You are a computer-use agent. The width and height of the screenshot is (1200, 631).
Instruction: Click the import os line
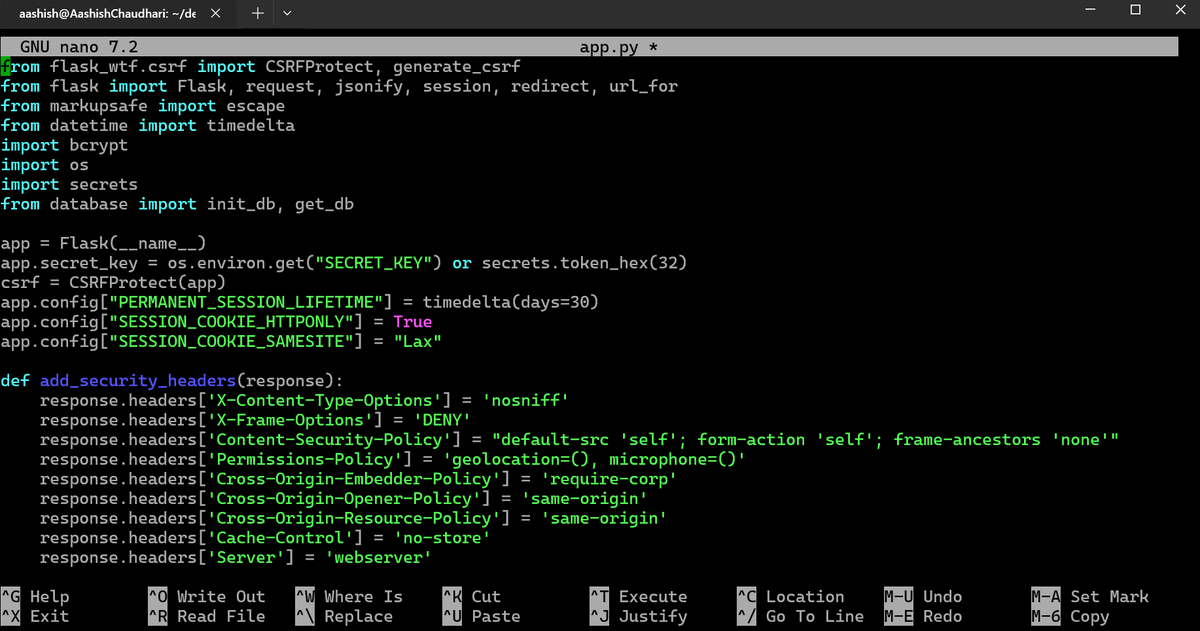click(x=44, y=165)
